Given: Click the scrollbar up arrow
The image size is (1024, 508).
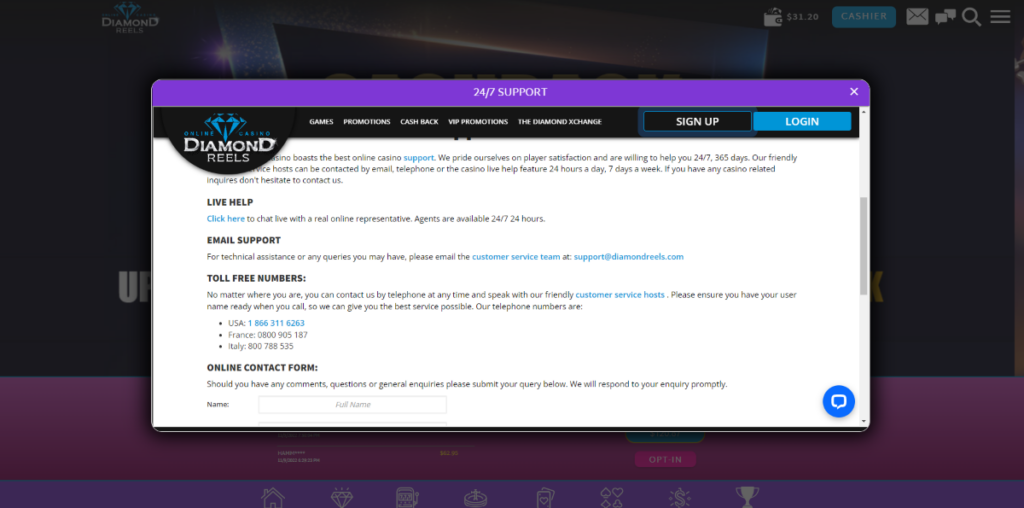Looking at the screenshot, I should tap(863, 112).
